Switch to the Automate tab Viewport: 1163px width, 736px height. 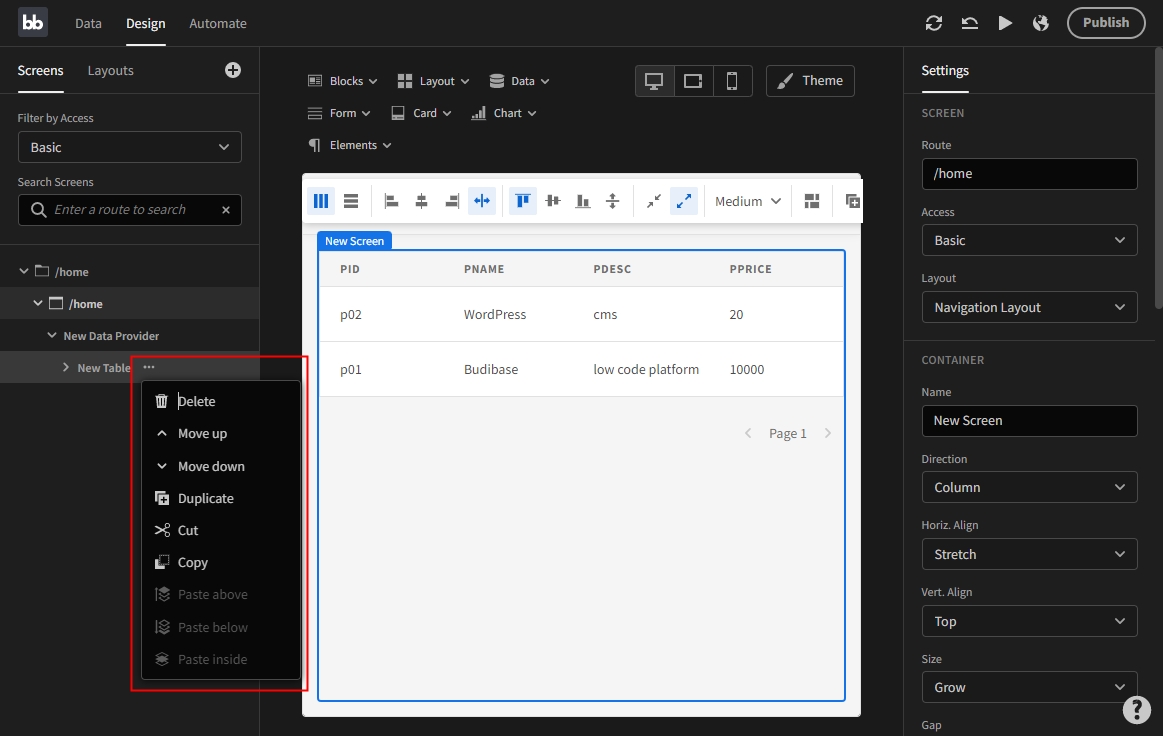(x=218, y=23)
